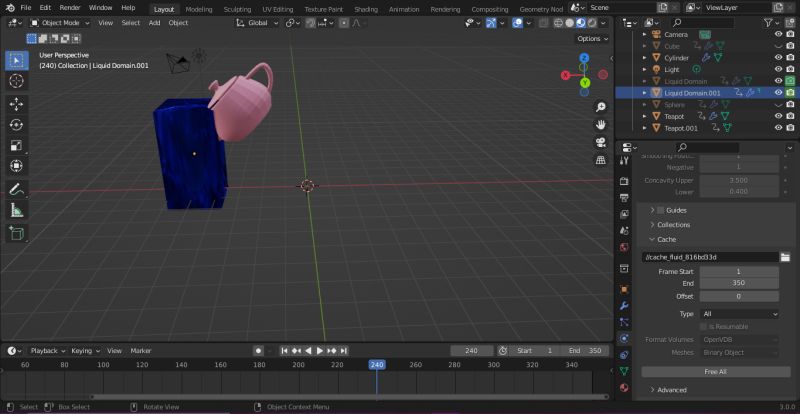
Task: Show the hidden Cube object
Action: [779, 46]
